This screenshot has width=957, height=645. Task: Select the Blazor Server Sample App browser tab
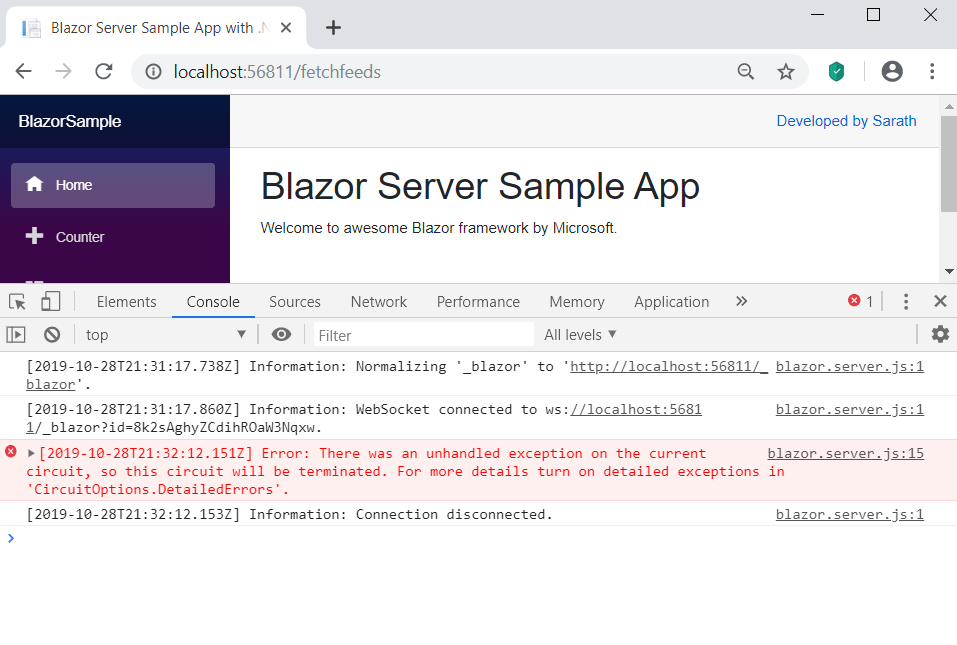click(x=156, y=27)
